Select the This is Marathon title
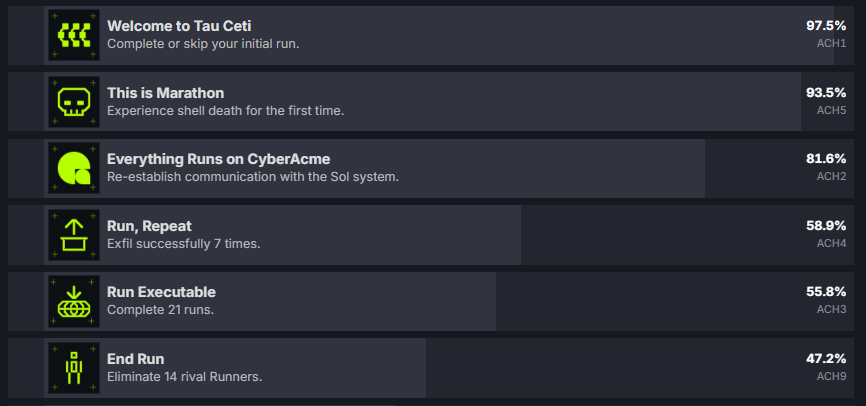Image resolution: width=866 pixels, height=406 pixels. pyautogui.click(x=165, y=93)
